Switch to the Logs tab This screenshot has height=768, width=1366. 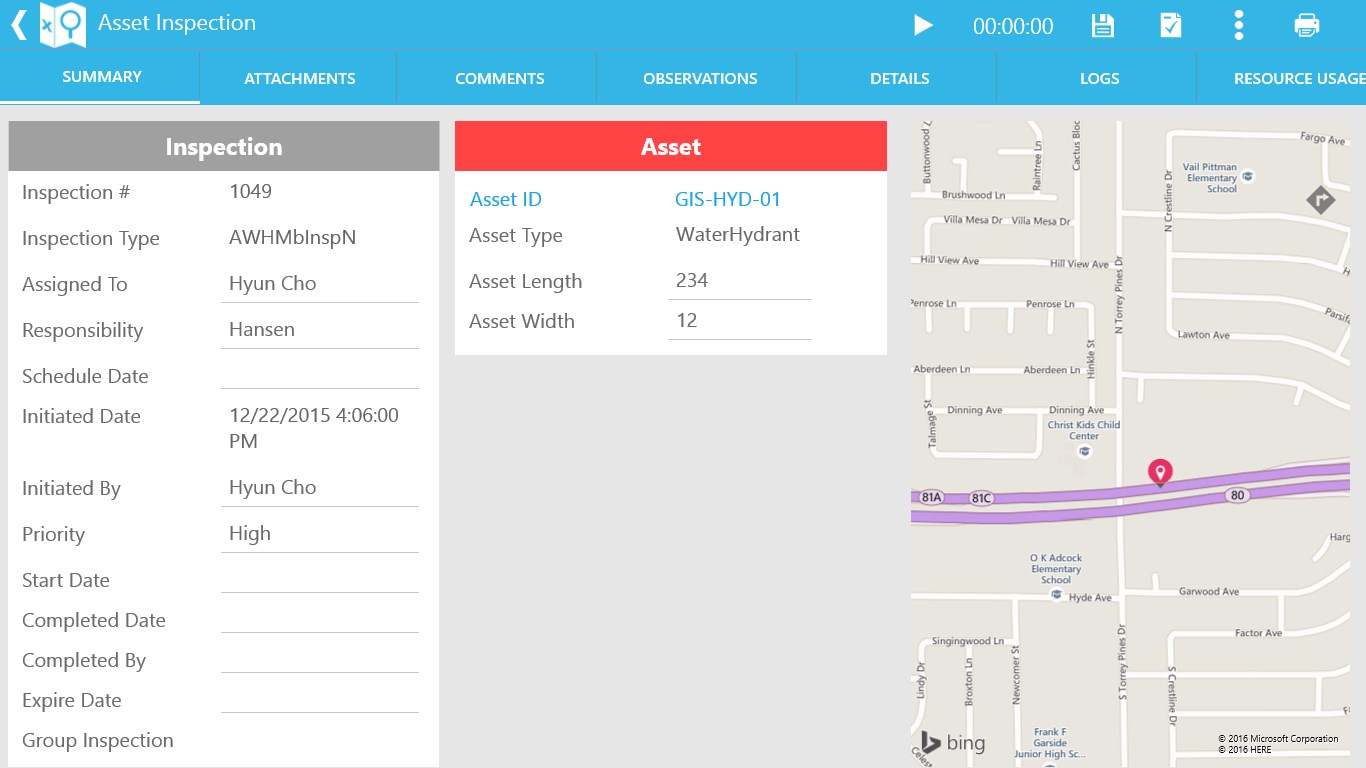[1098, 77]
